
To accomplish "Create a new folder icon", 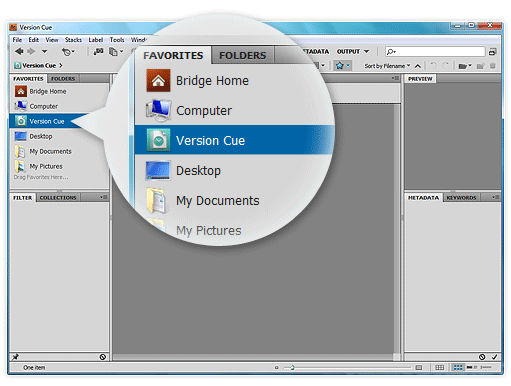I will (x=480, y=66).
